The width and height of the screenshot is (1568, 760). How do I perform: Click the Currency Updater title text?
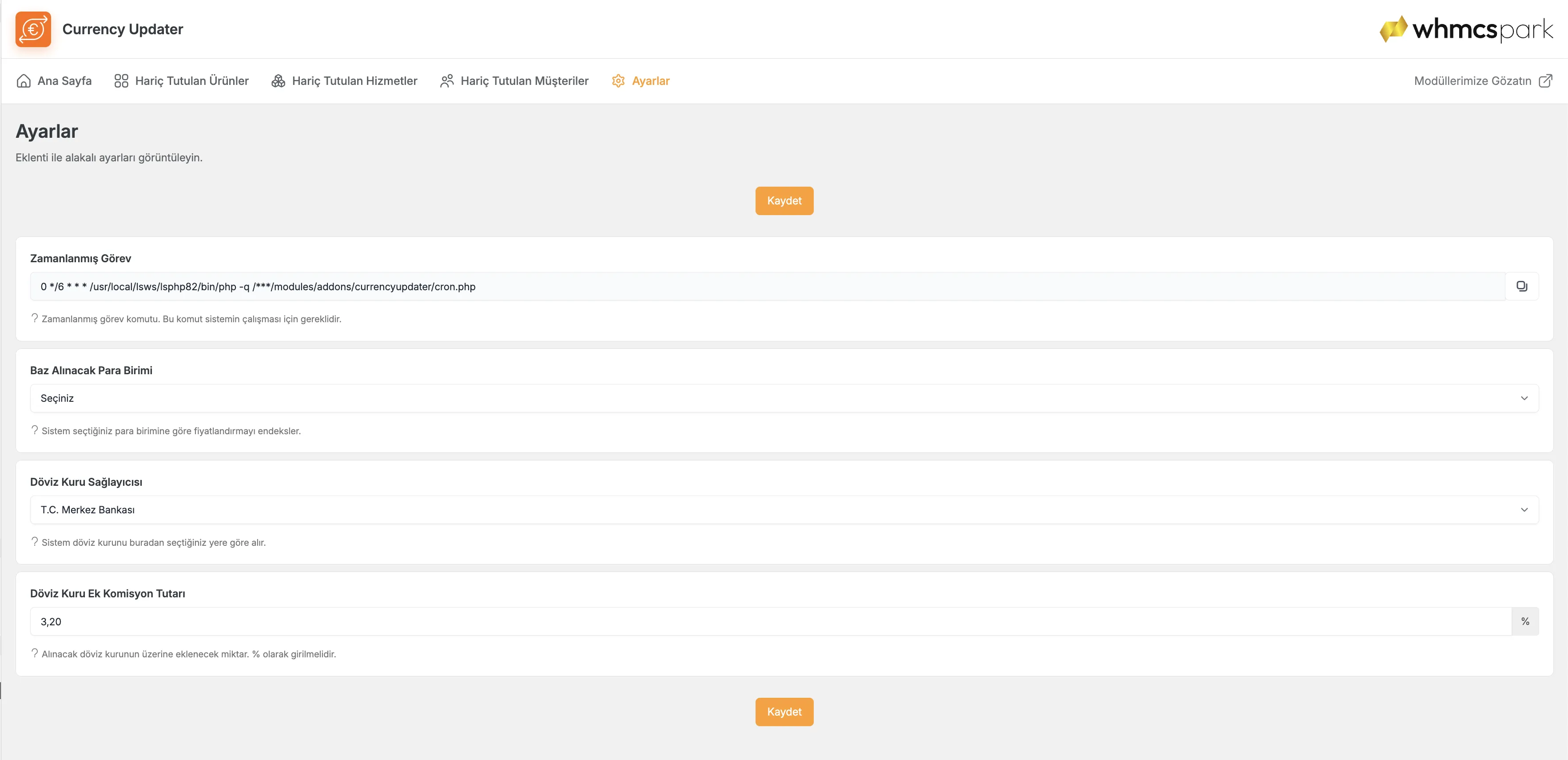pos(122,29)
